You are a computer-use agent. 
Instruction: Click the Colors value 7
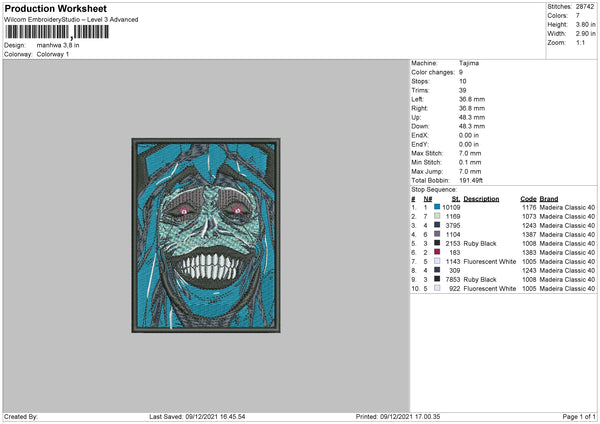[x=578, y=16]
